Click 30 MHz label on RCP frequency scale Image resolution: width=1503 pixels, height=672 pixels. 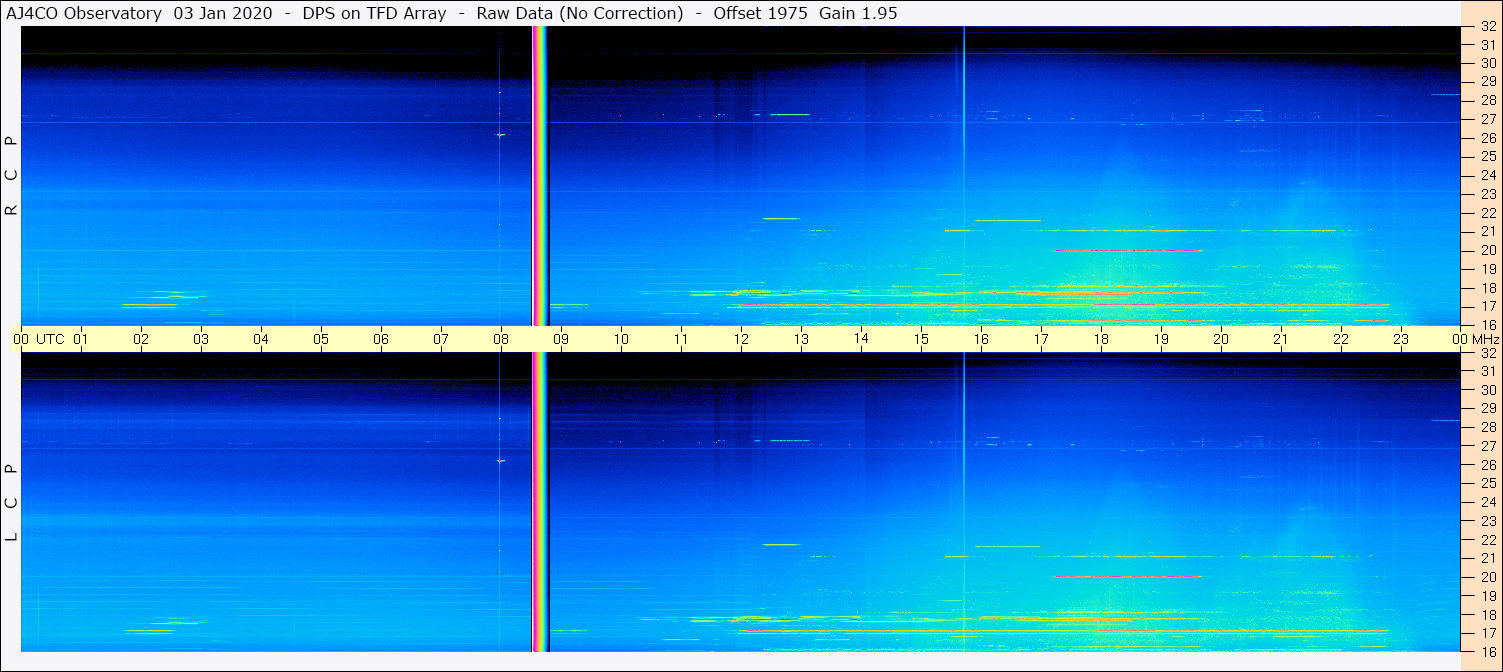pos(1488,62)
